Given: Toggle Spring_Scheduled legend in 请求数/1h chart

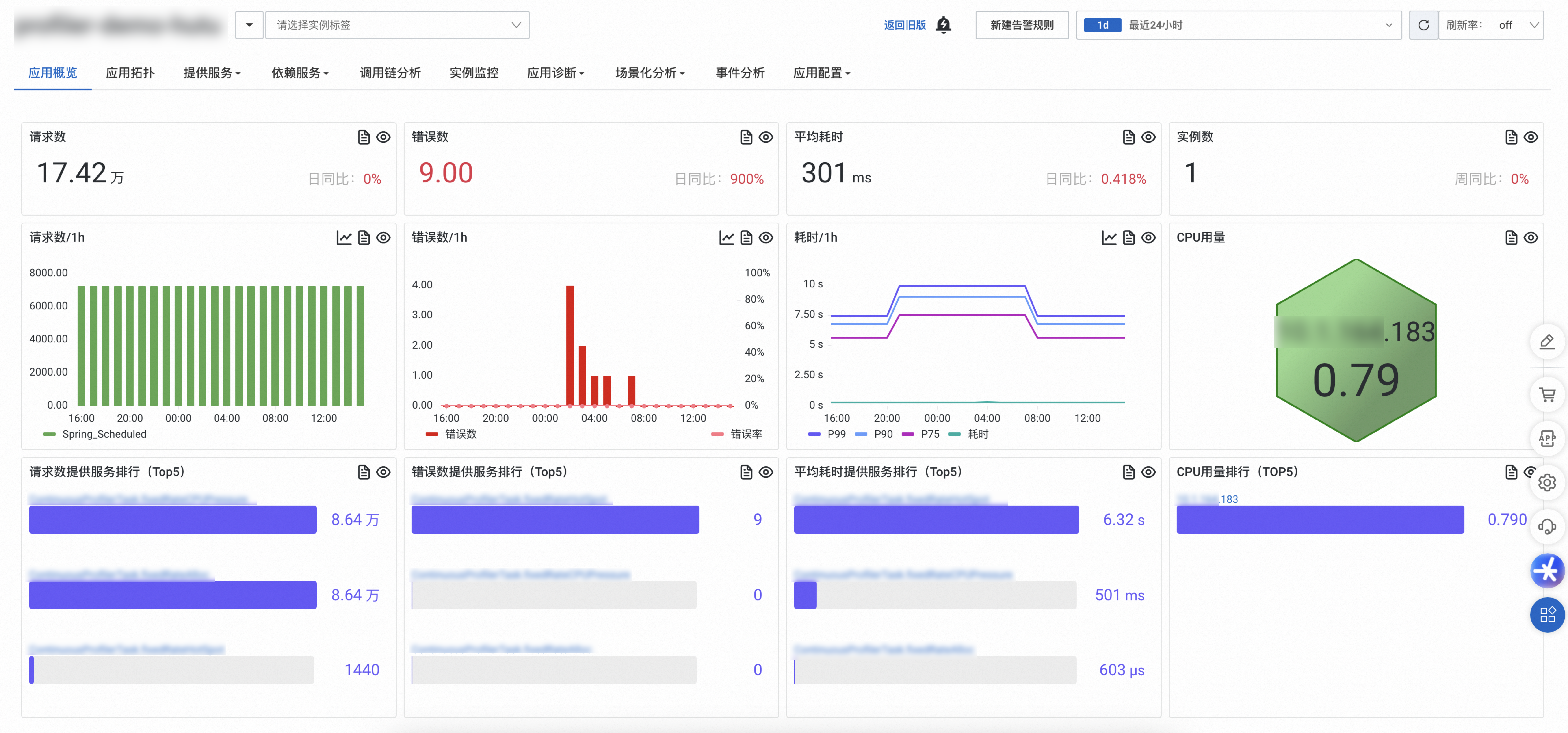Looking at the screenshot, I should tap(95, 434).
